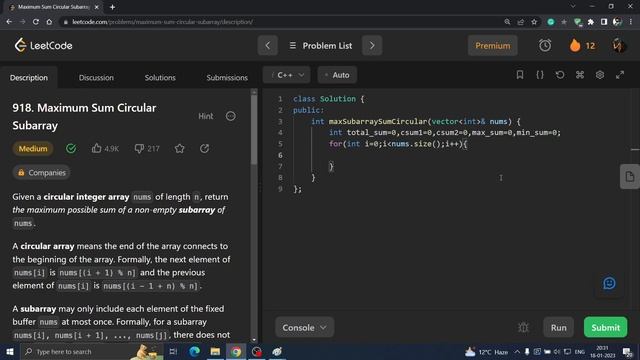Click the Hint link
This screenshot has height=360, width=640.
tap(205, 116)
